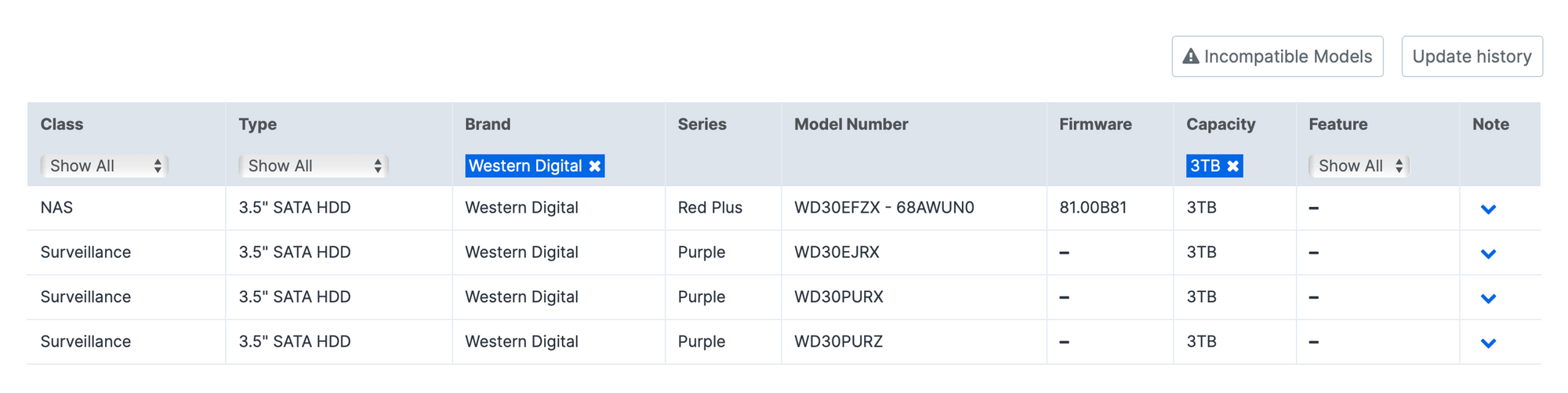Remove the Western Digital brand filter
Screen dimensions: 1568x393
[595, 166]
